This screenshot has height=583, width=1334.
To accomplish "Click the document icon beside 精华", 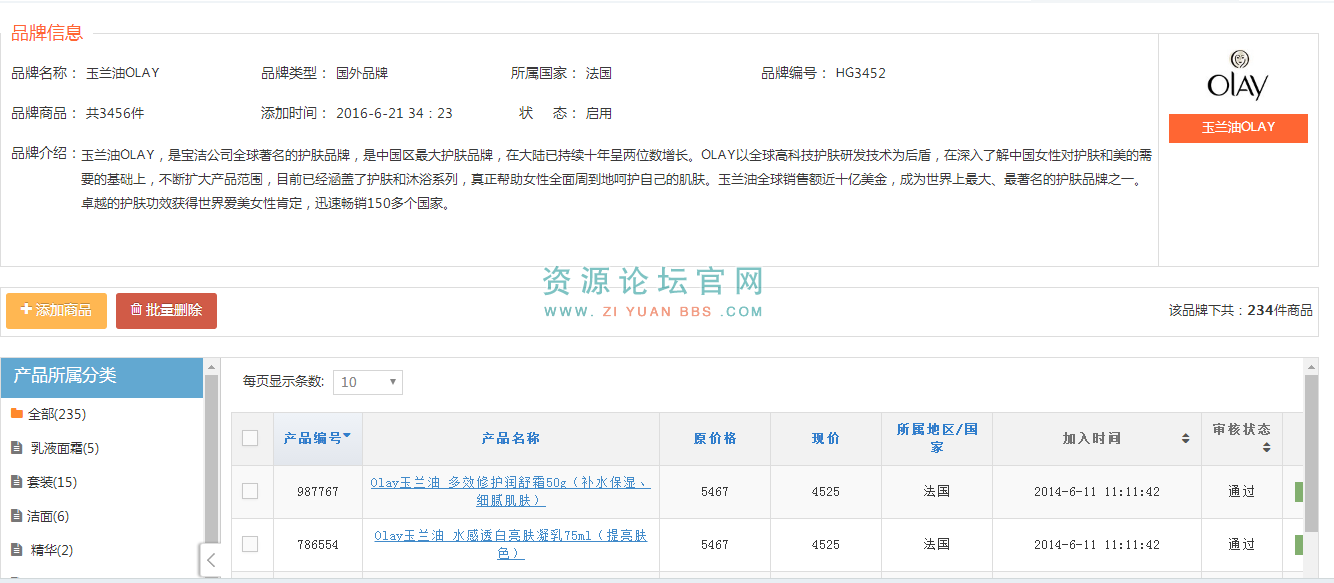I will tap(16, 549).
